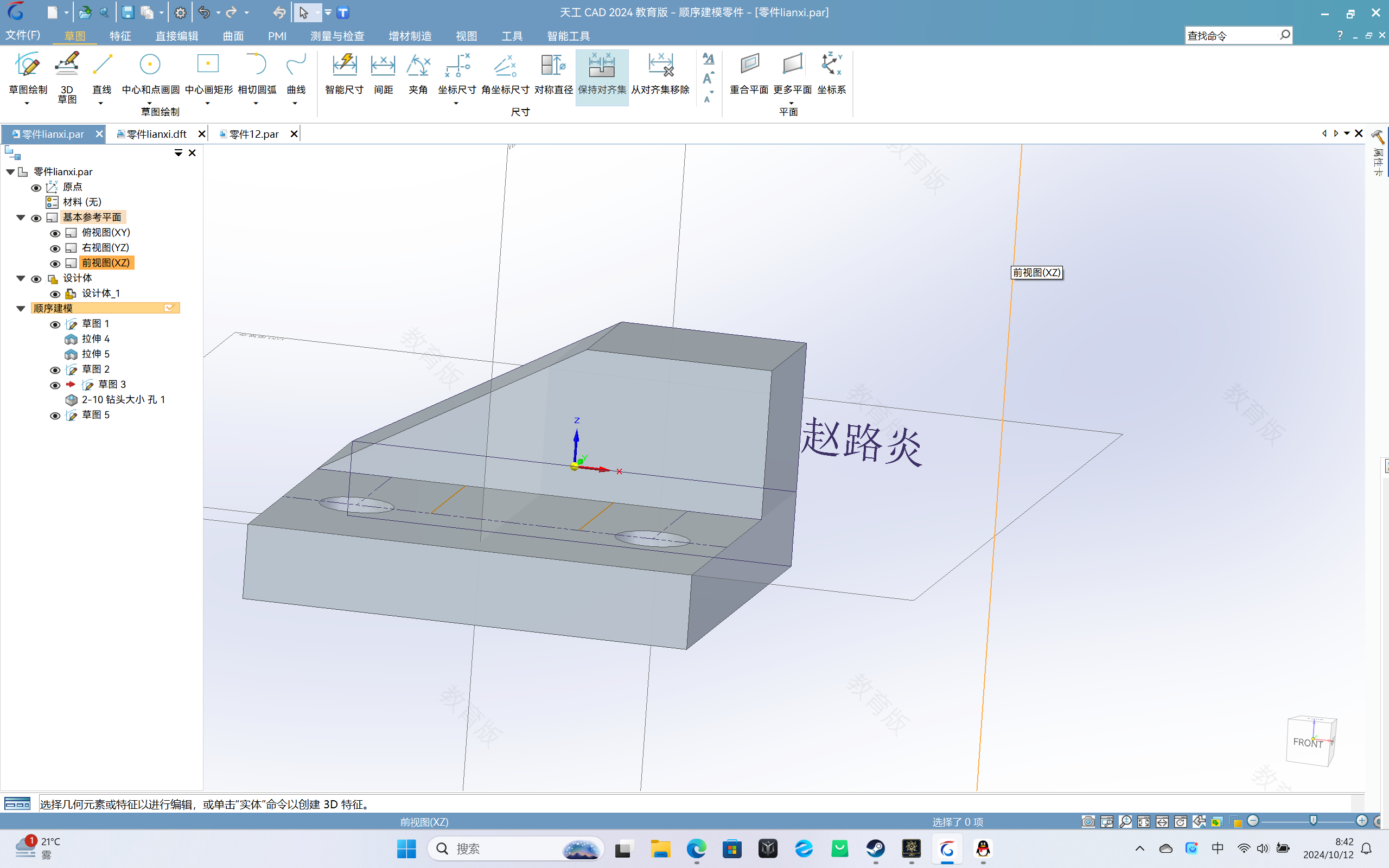Toggle visibility of 原点 origin

pyautogui.click(x=36, y=188)
